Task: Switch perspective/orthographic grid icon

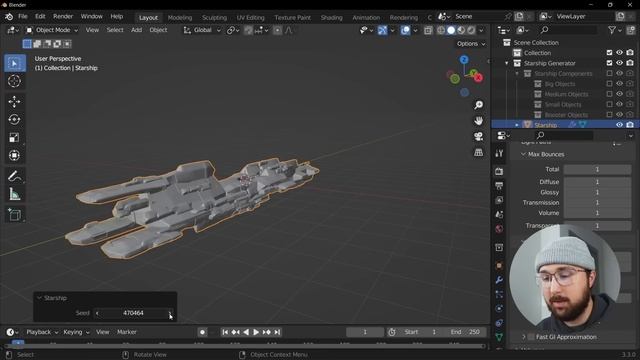Action: (x=478, y=152)
